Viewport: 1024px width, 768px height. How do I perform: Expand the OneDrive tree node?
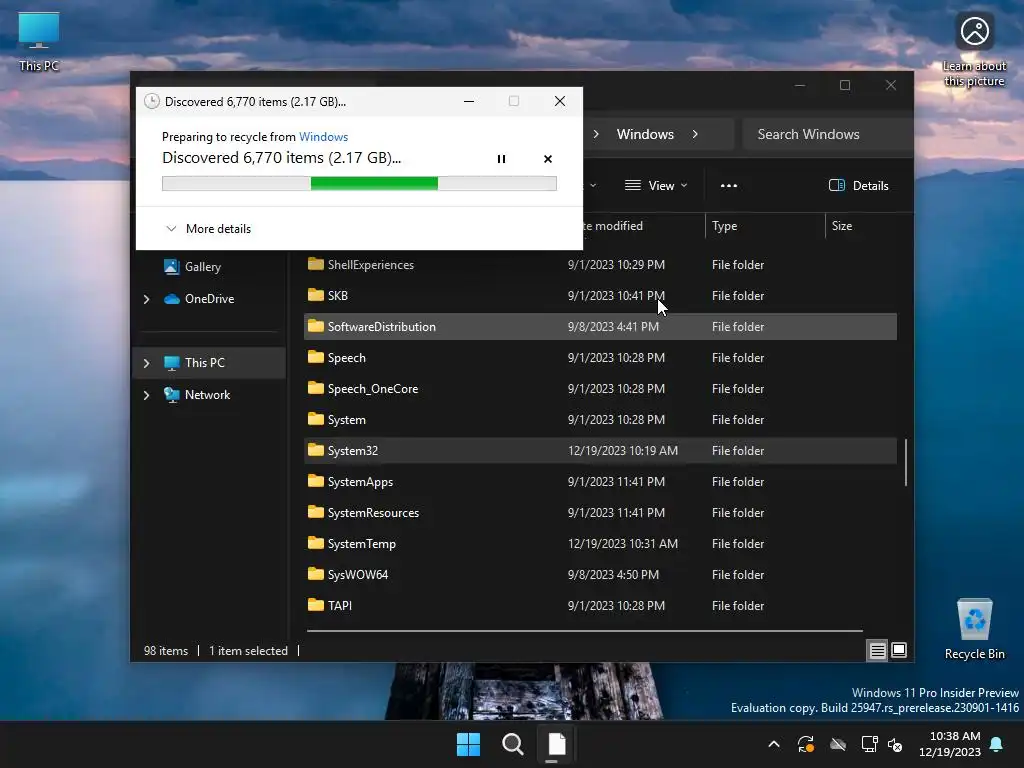click(146, 299)
